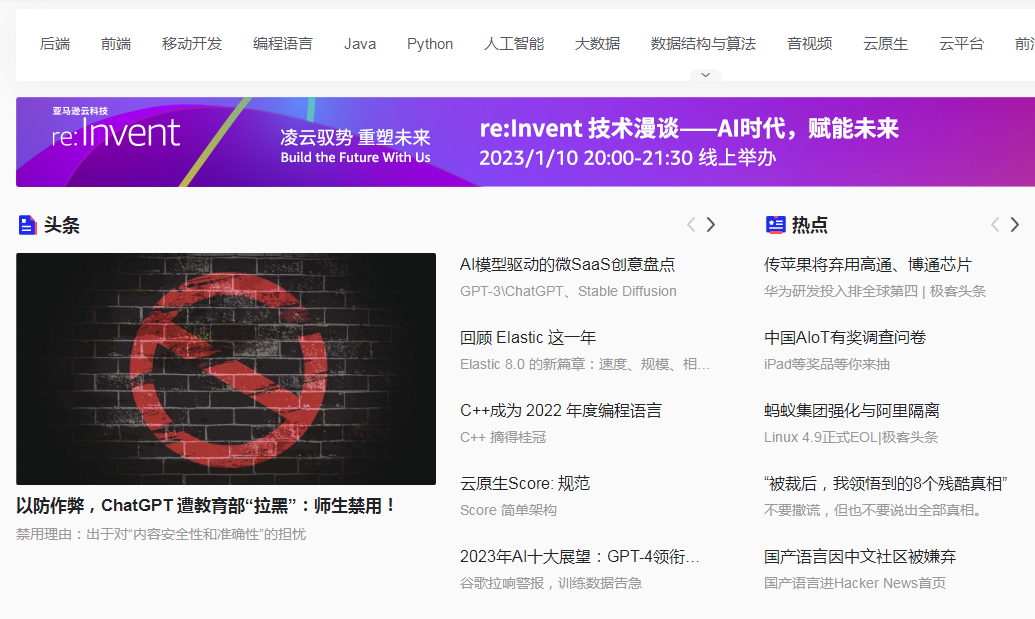Show next 热点 items with right arrow
Screen dimensions: 1035x619
1015,225
